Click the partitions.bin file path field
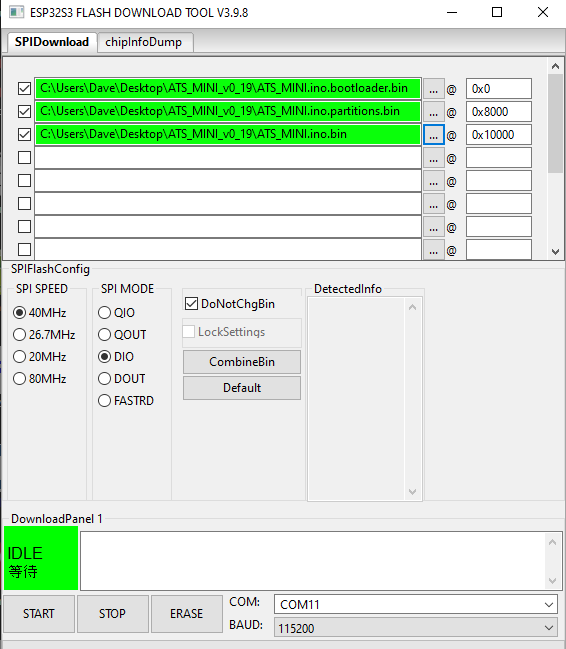Viewport: 566px width, 649px height. 228,111
